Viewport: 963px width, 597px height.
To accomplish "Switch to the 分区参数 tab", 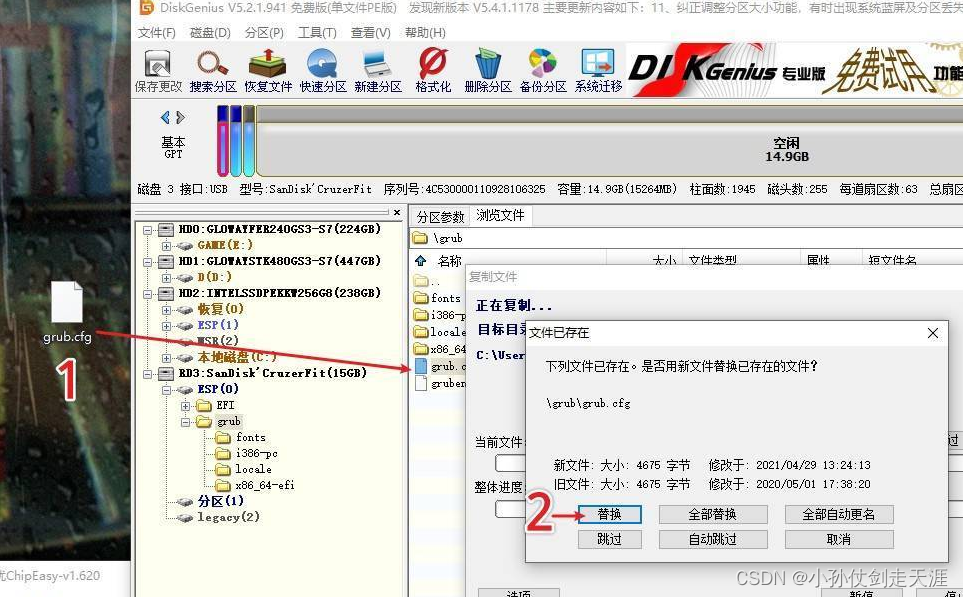I will point(440,217).
